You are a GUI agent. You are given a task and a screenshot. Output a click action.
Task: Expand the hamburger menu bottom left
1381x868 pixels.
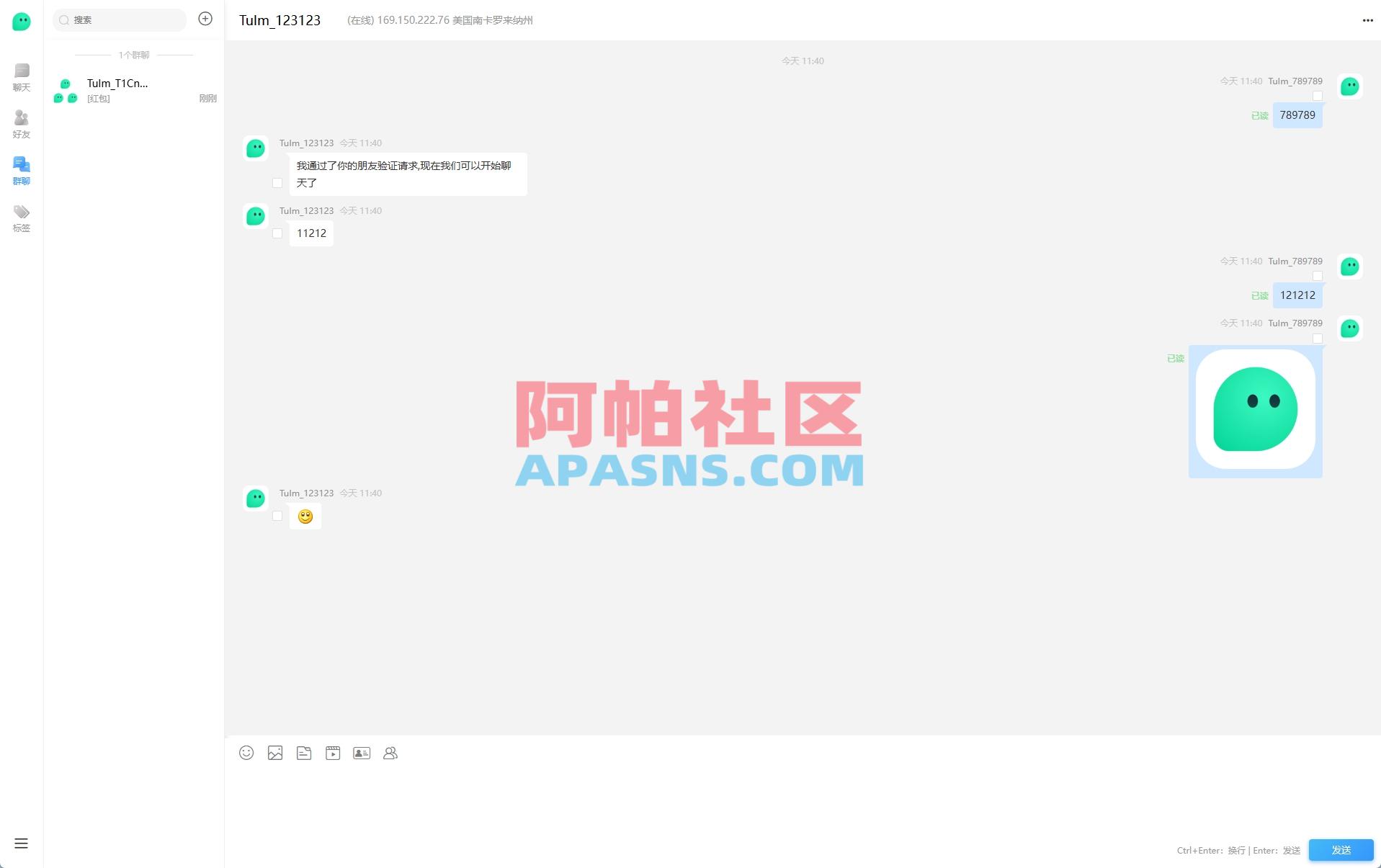(x=21, y=843)
